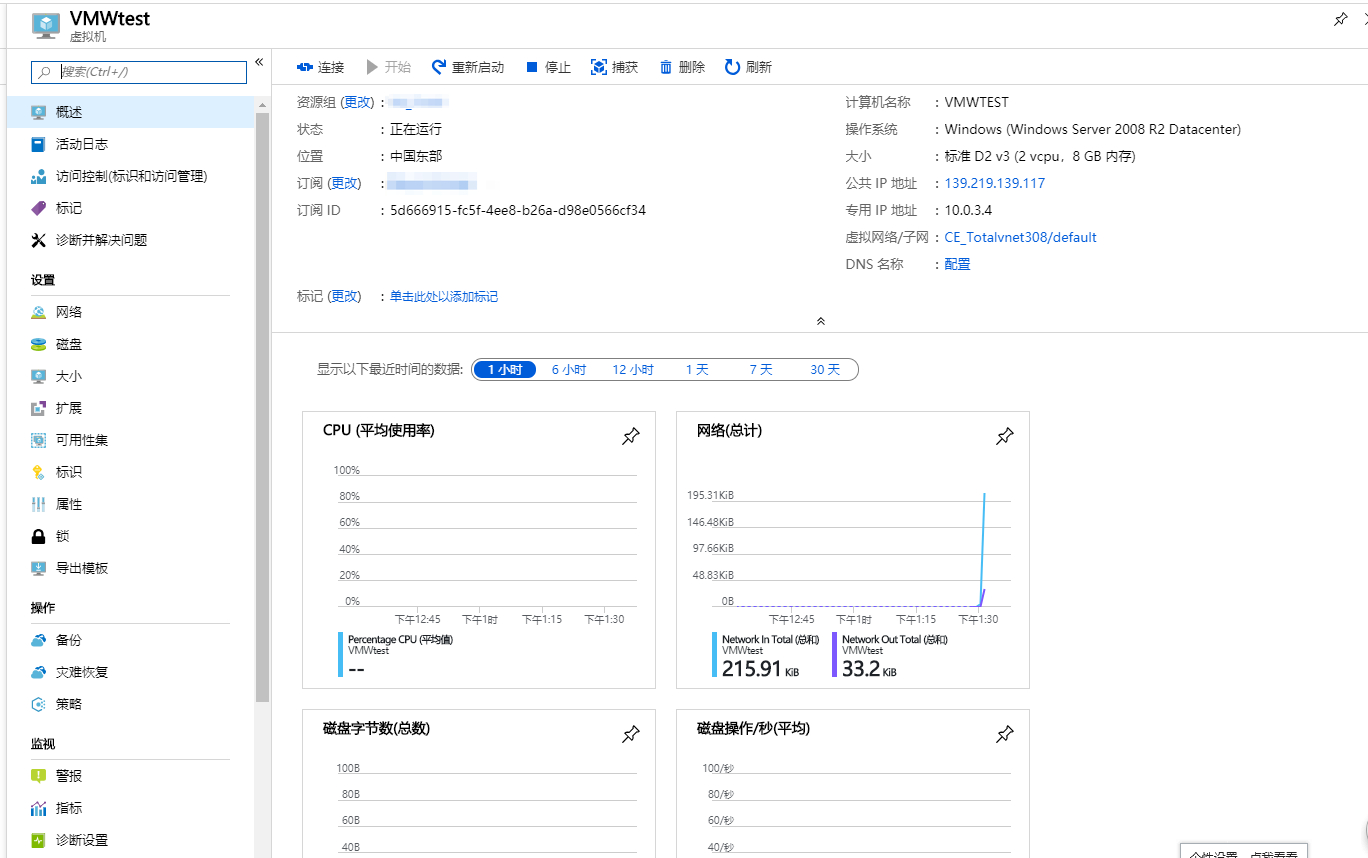
Task: Click the 连接 connect icon in toolbar
Action: coord(305,67)
